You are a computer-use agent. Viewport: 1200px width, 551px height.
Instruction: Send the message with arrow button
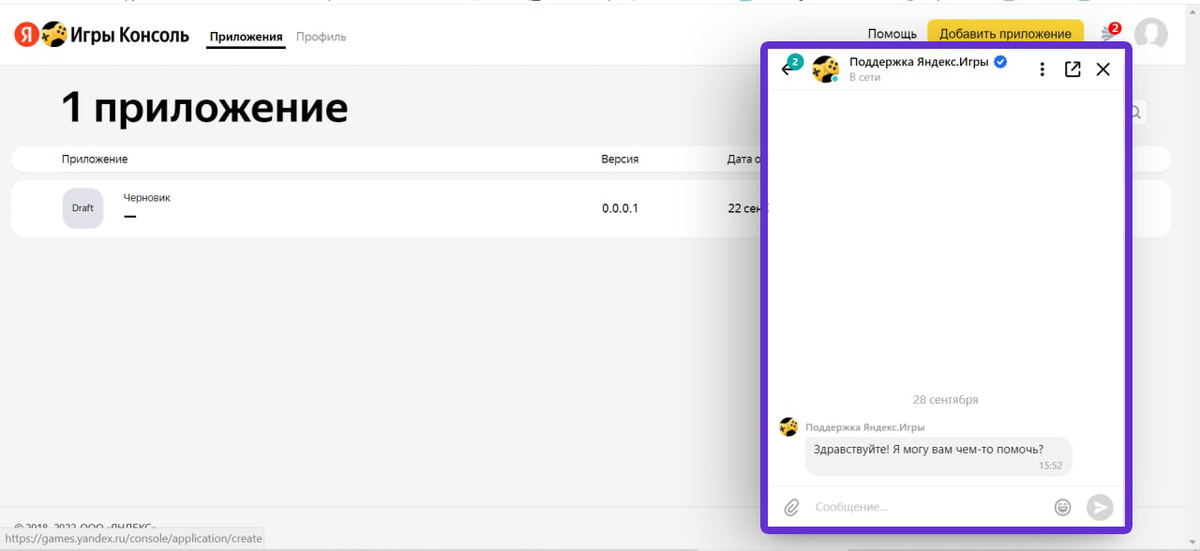coord(1099,507)
